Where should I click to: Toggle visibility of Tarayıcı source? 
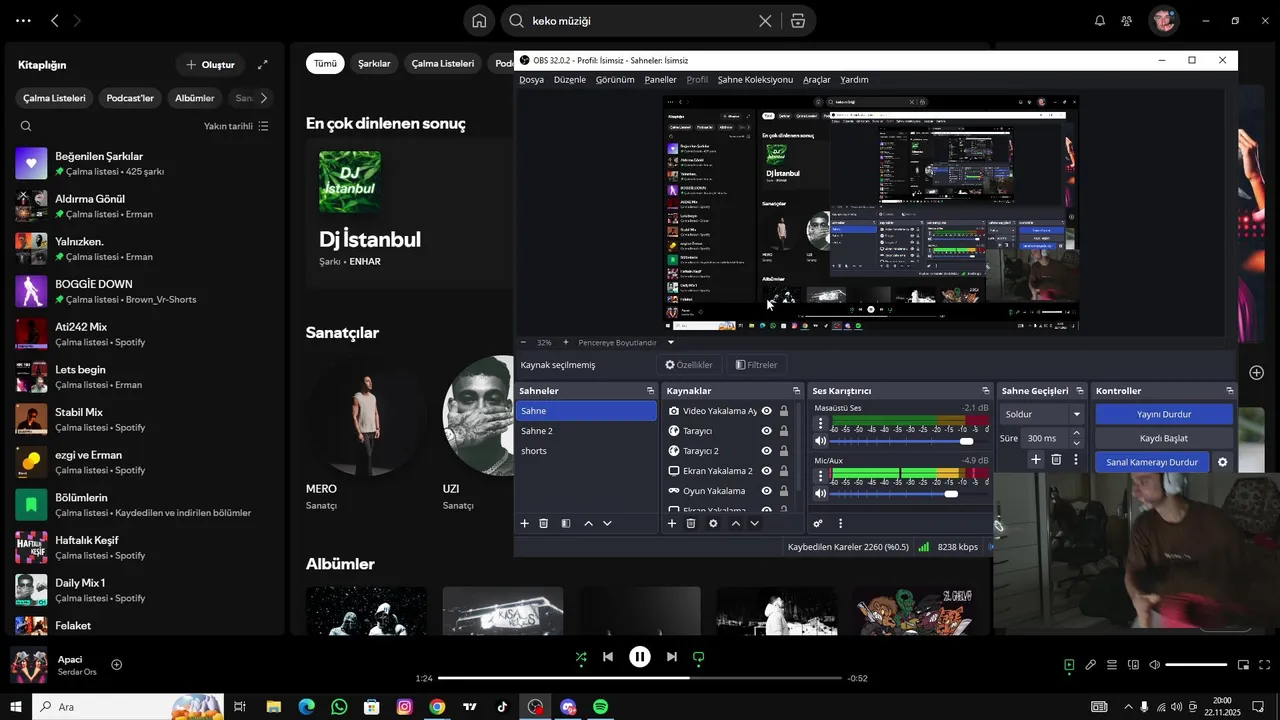[x=766, y=431]
